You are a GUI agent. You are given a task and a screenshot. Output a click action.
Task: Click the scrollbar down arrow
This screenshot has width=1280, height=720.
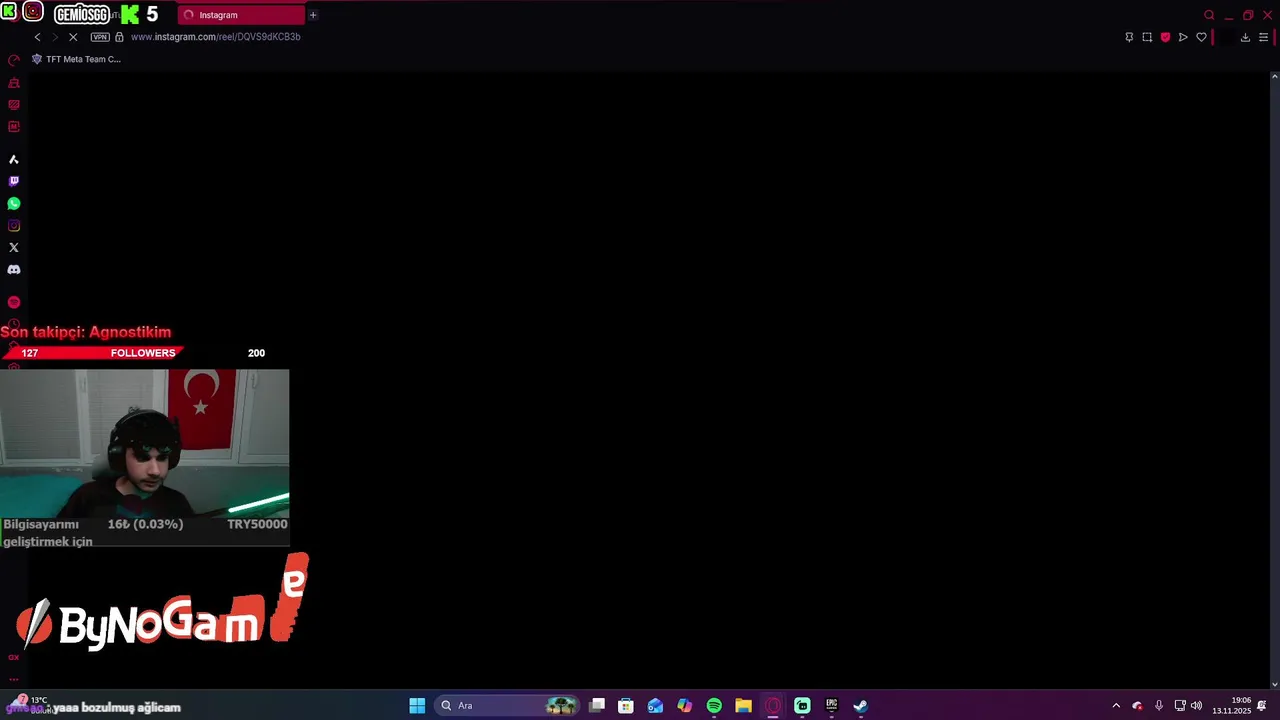(1274, 684)
